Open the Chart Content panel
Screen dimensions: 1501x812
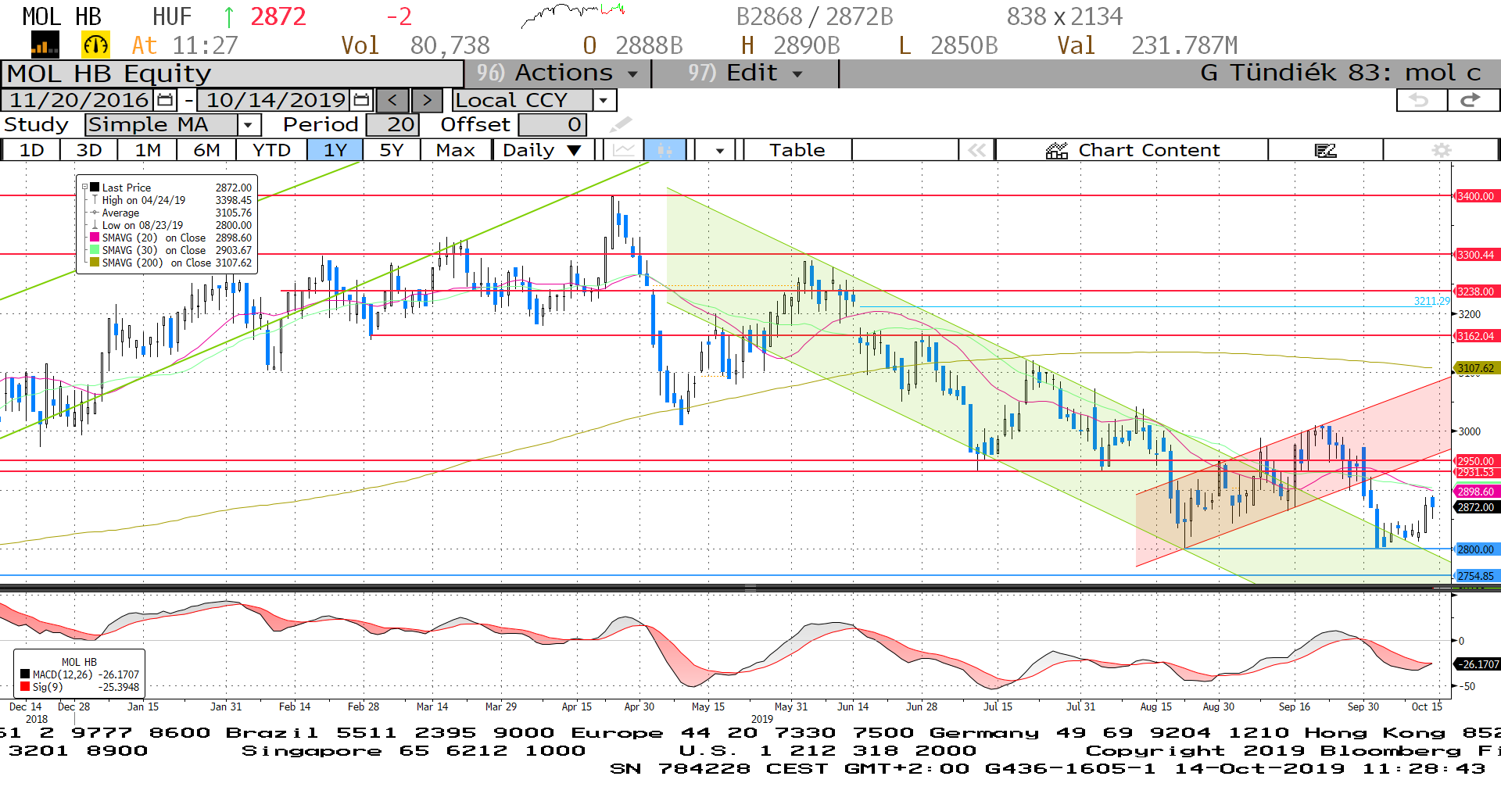pos(1131,150)
